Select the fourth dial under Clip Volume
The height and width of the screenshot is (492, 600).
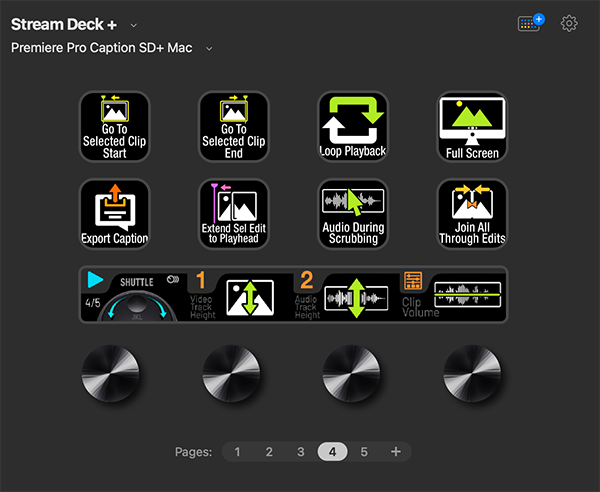pos(472,373)
